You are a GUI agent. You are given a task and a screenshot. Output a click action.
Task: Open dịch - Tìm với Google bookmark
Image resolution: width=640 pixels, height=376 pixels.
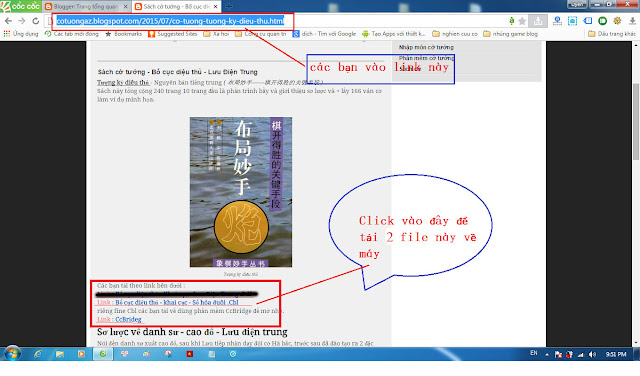pos(324,34)
